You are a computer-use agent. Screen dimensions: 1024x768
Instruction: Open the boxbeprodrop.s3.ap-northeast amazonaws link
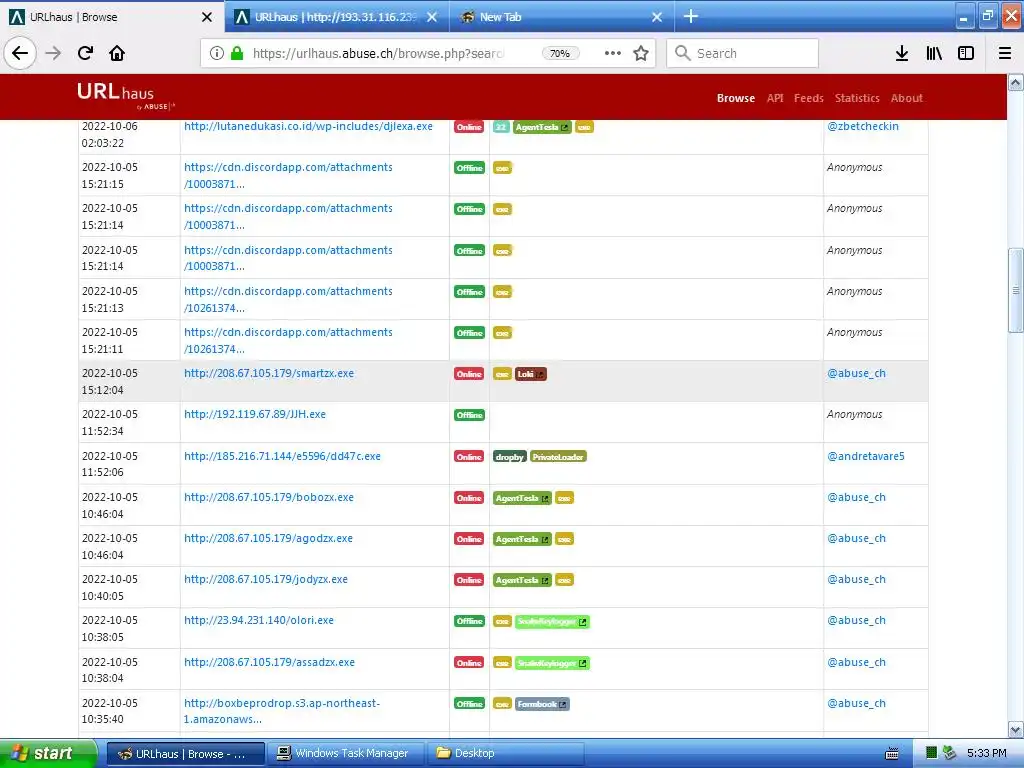[x=281, y=711]
